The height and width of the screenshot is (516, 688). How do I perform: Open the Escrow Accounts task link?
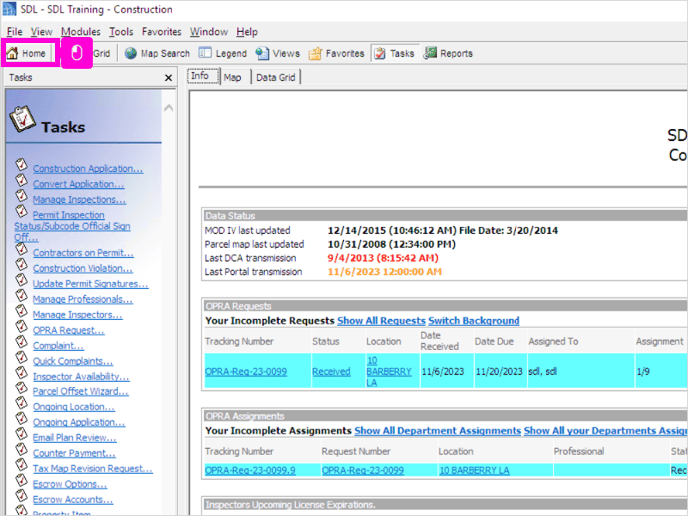tap(73, 499)
